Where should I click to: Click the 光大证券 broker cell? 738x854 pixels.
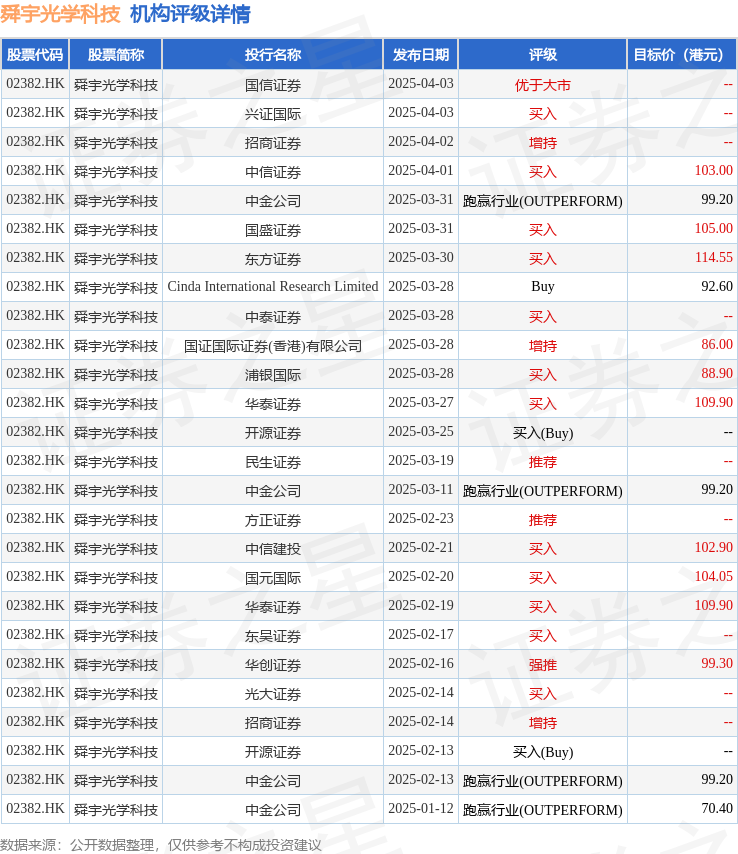[273, 694]
